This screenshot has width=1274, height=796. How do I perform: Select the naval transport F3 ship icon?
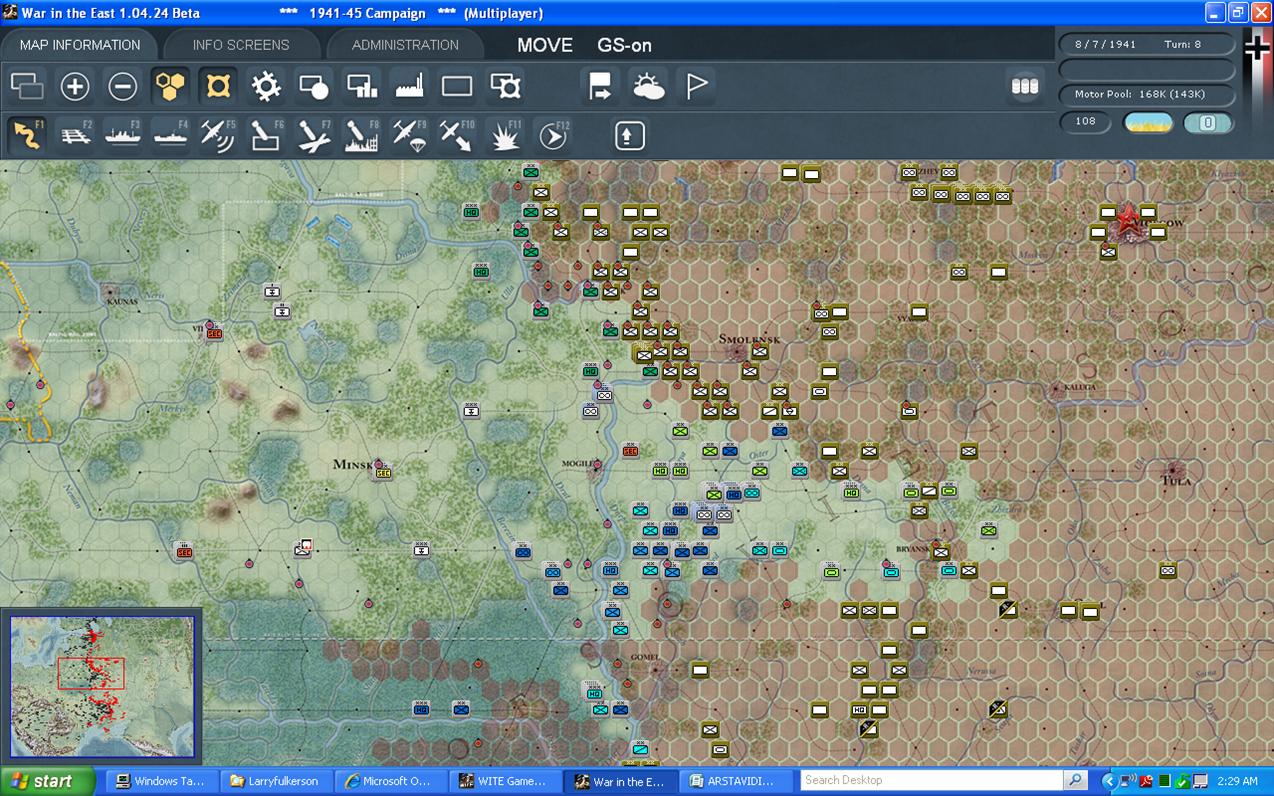click(x=123, y=135)
